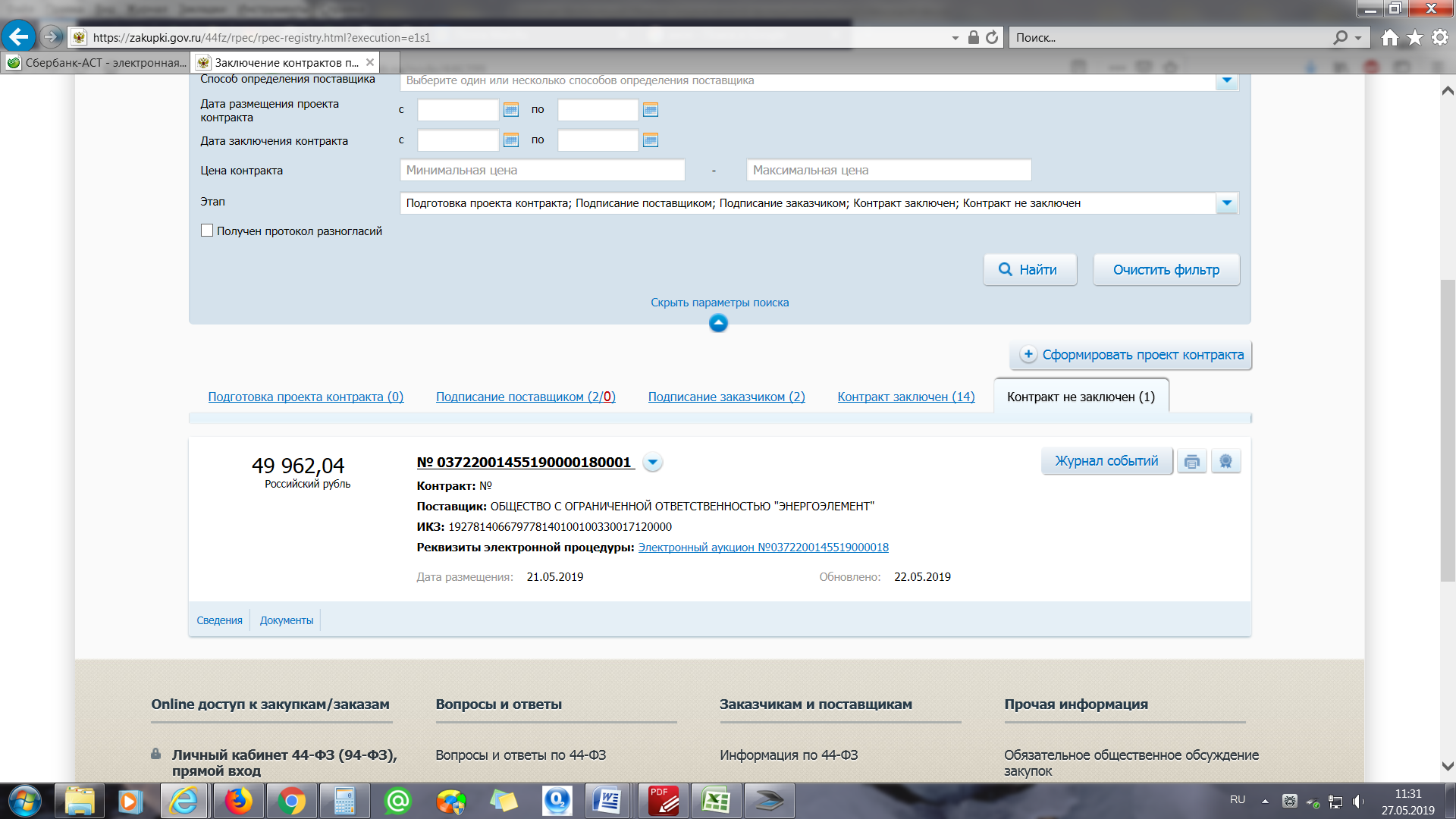This screenshot has width=1456, height=819.
Task: Click the browser Поиск search field
Action: click(x=1172, y=37)
